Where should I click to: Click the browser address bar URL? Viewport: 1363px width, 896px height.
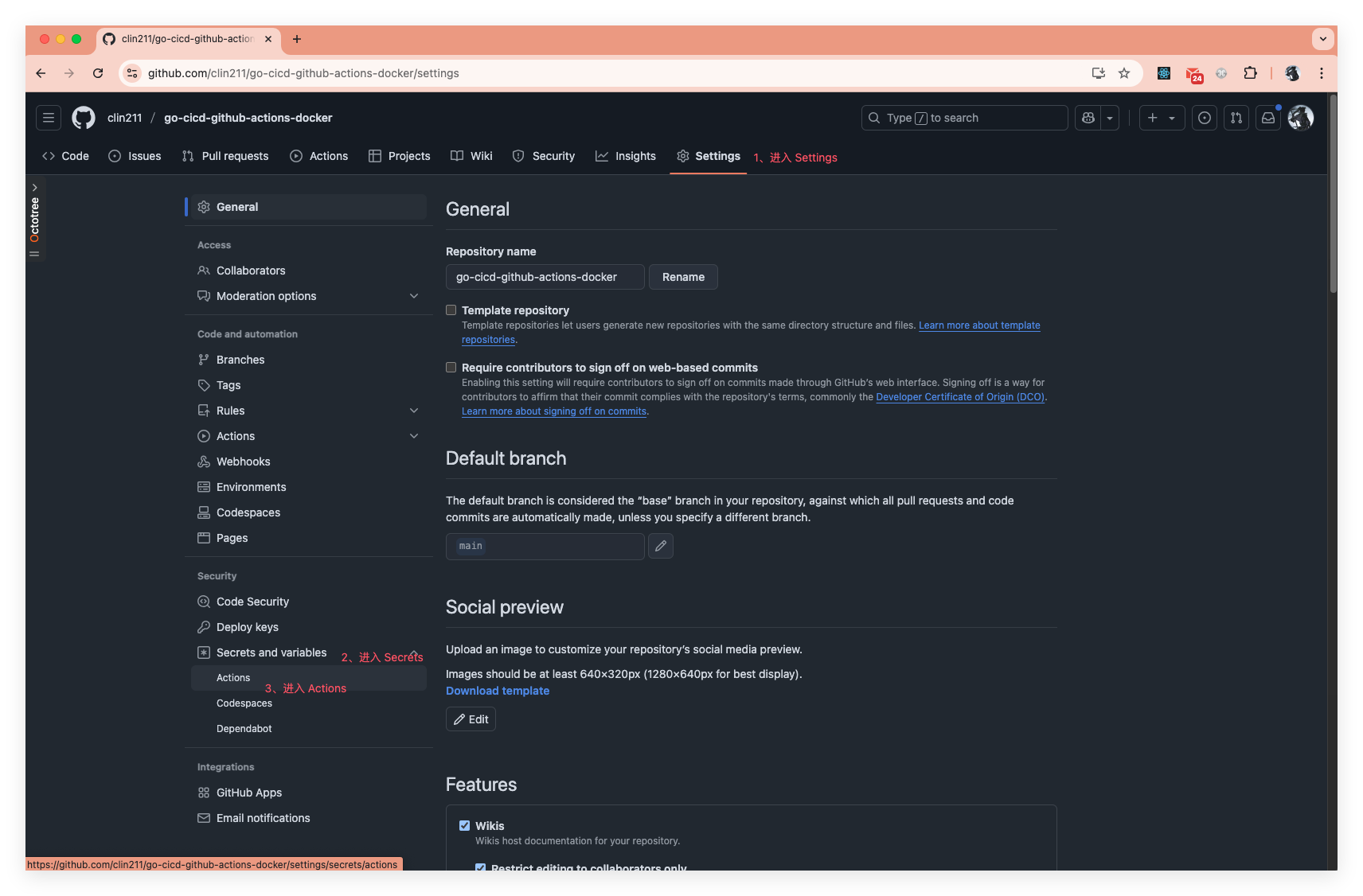coord(303,73)
